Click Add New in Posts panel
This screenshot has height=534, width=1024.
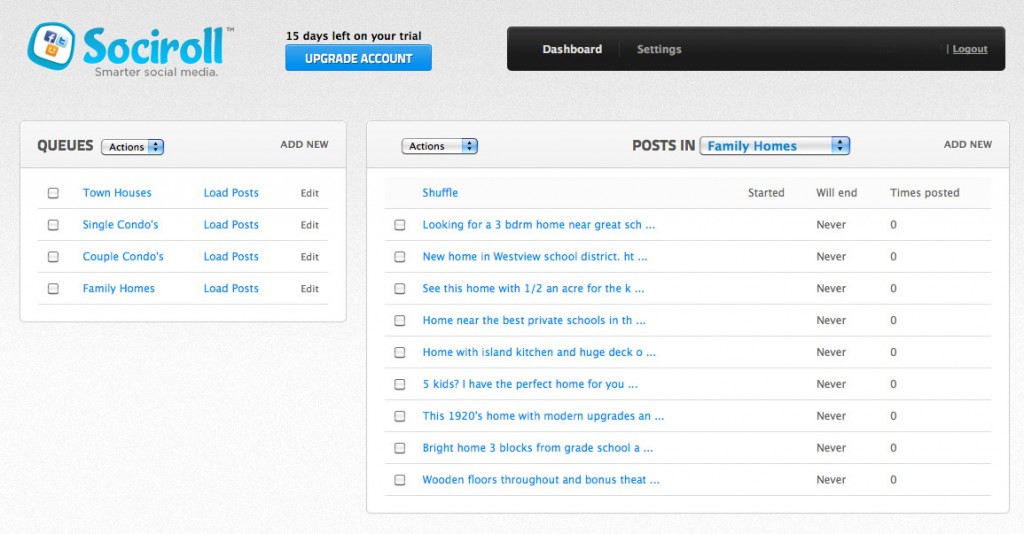tap(968, 144)
